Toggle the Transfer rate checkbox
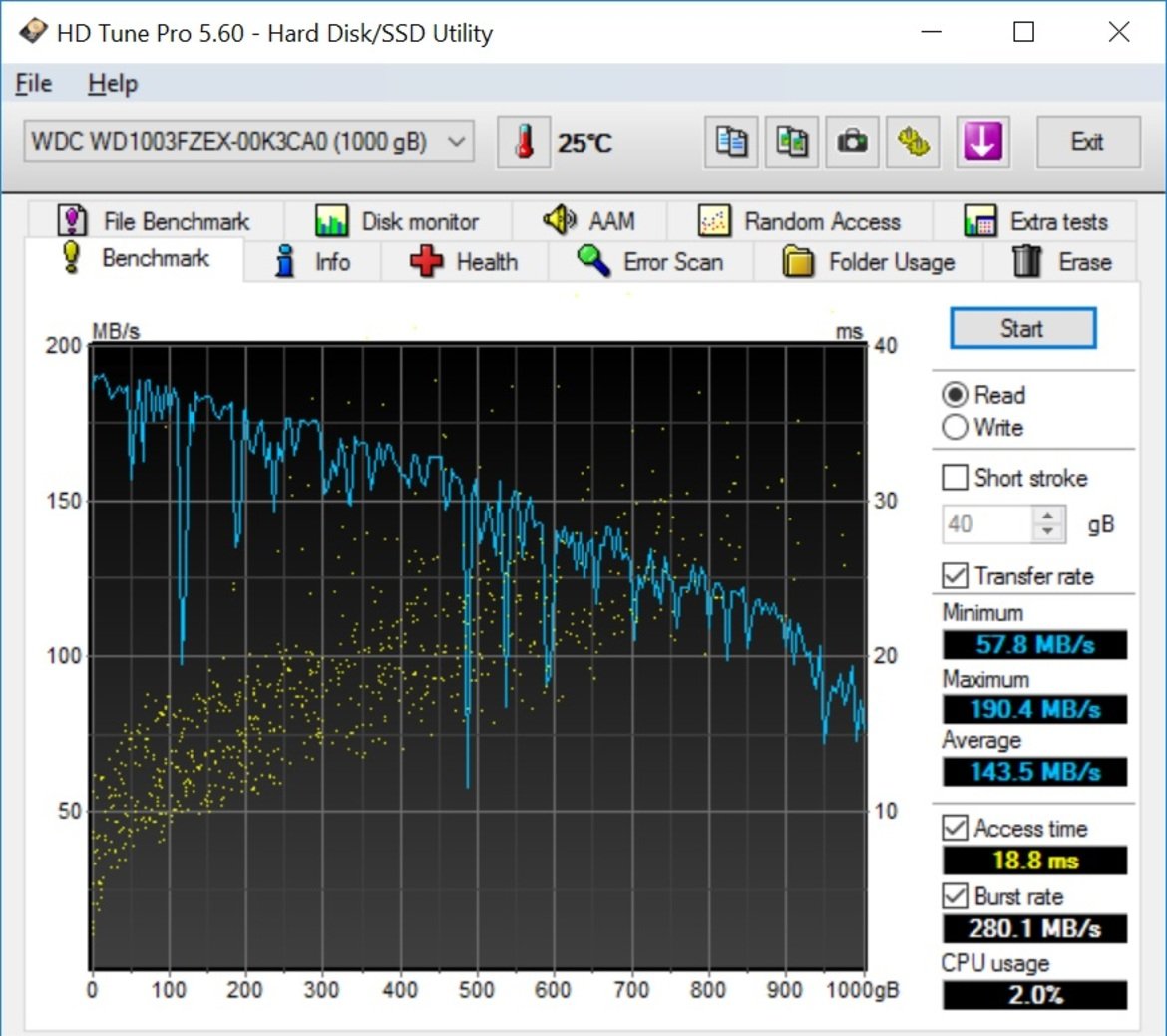This screenshot has height=1036, width=1167. 955,576
